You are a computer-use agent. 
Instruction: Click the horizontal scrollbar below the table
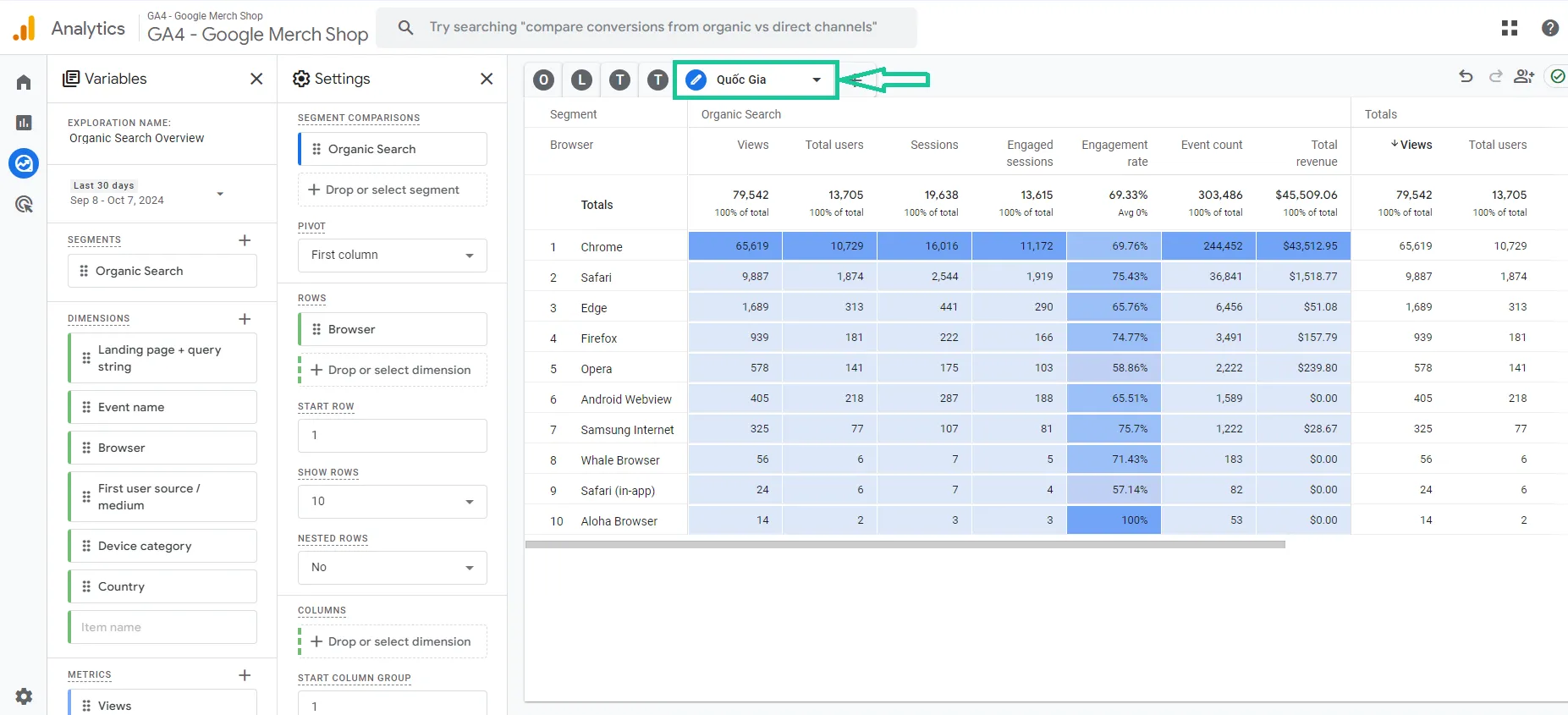[905, 545]
